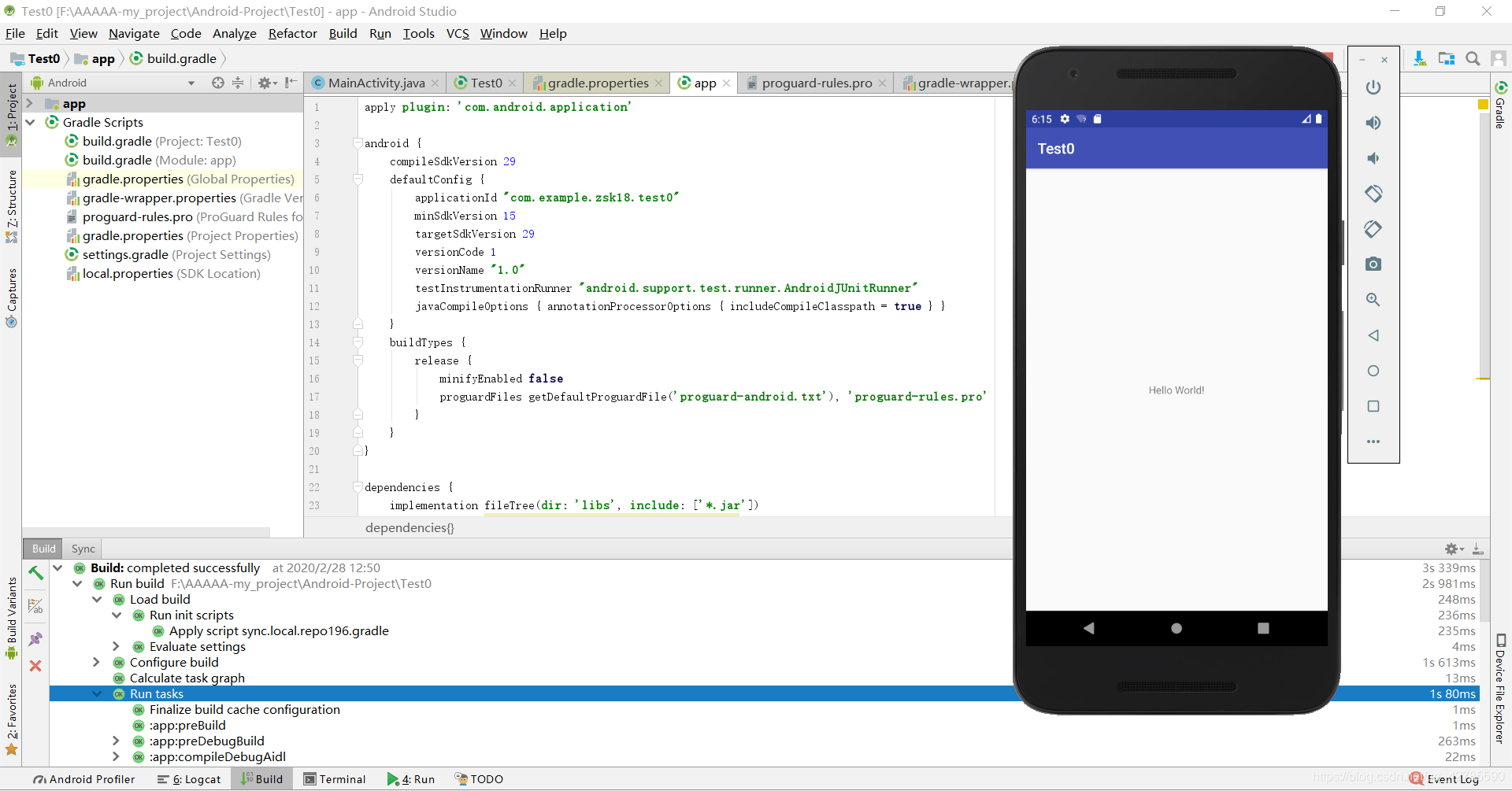This screenshot has width=1512, height=791.
Task: Open Build panel settings gear
Action: [x=1454, y=549]
